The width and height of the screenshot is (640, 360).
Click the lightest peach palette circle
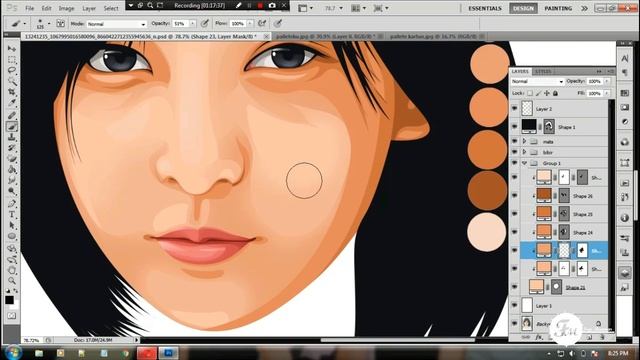click(487, 232)
